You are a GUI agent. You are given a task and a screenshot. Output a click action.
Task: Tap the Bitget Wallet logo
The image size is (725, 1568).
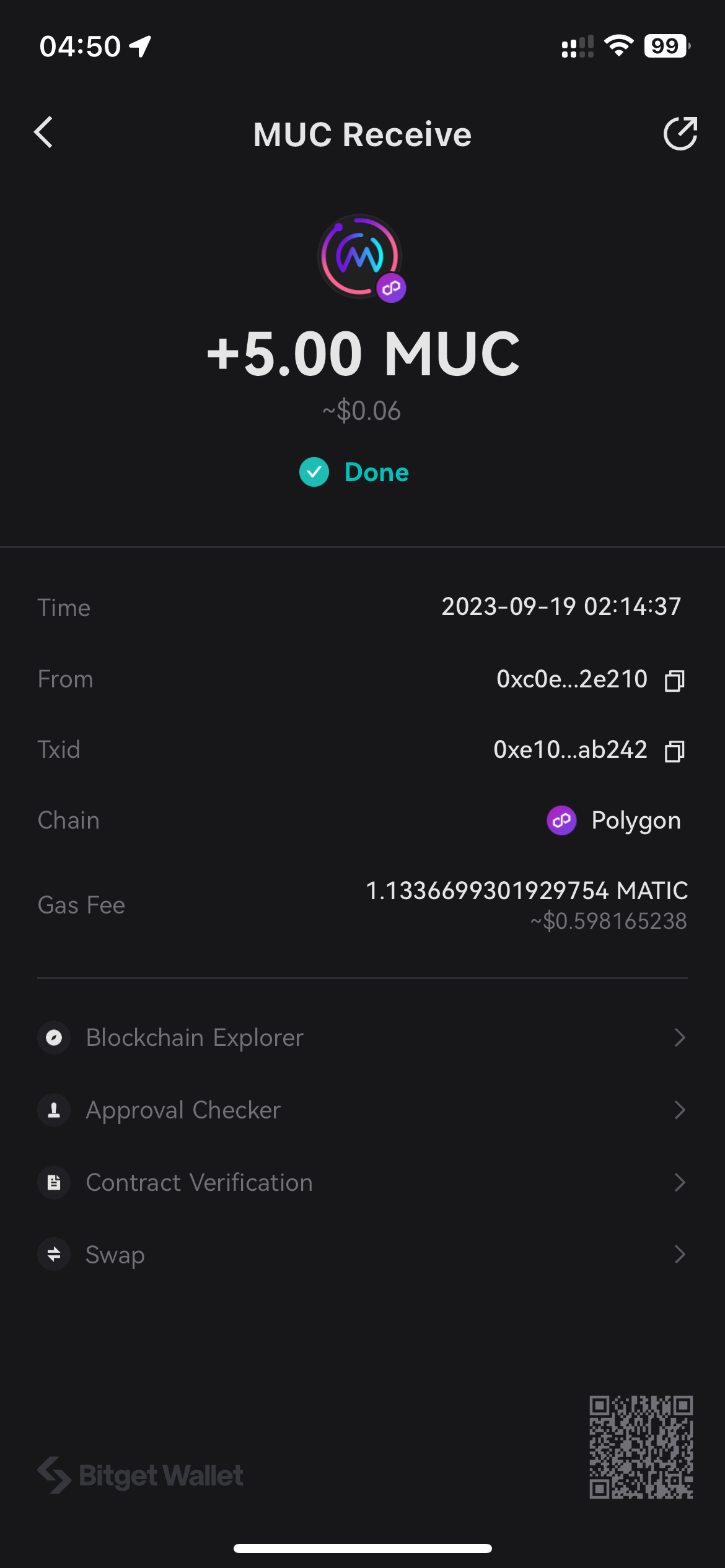(141, 1475)
